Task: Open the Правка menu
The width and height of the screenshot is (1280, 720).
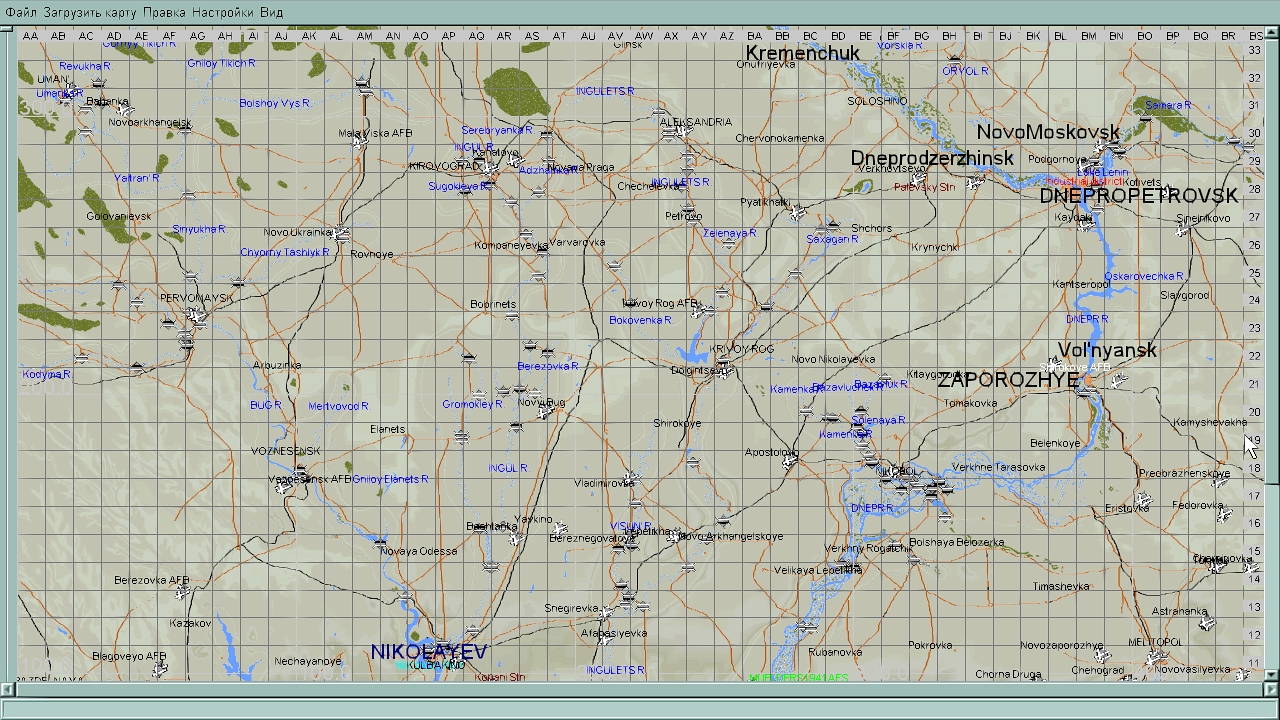Action: [164, 12]
